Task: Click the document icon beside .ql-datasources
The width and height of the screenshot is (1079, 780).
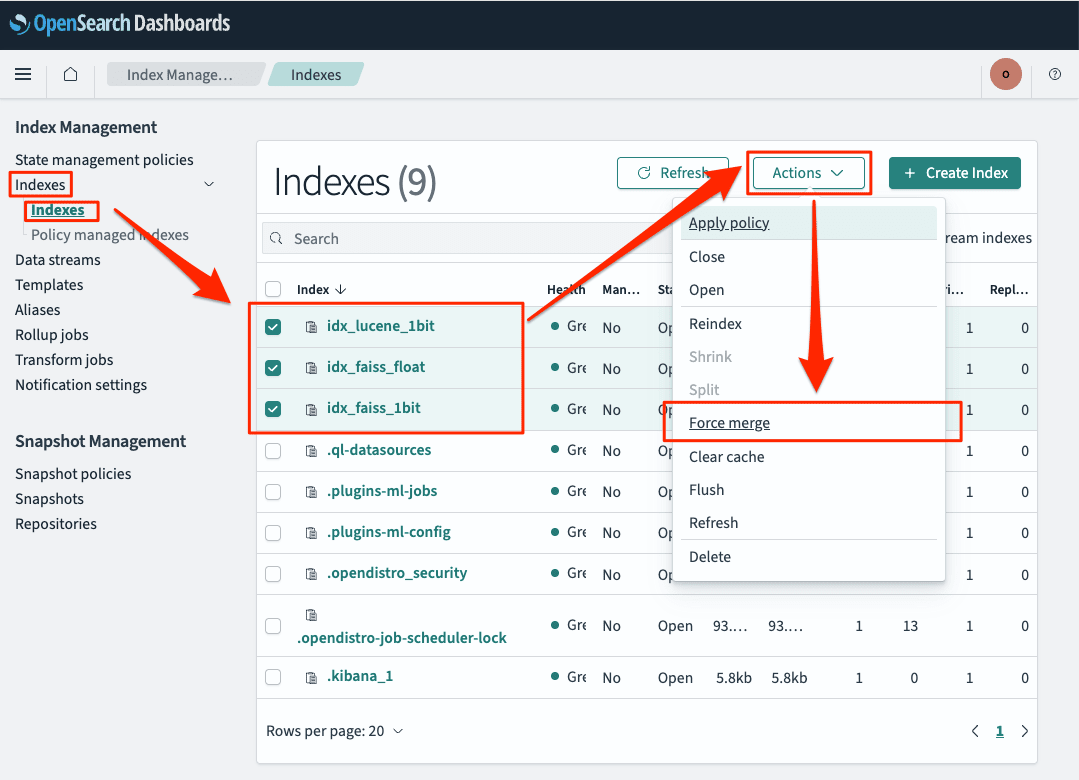Action: tap(311, 451)
